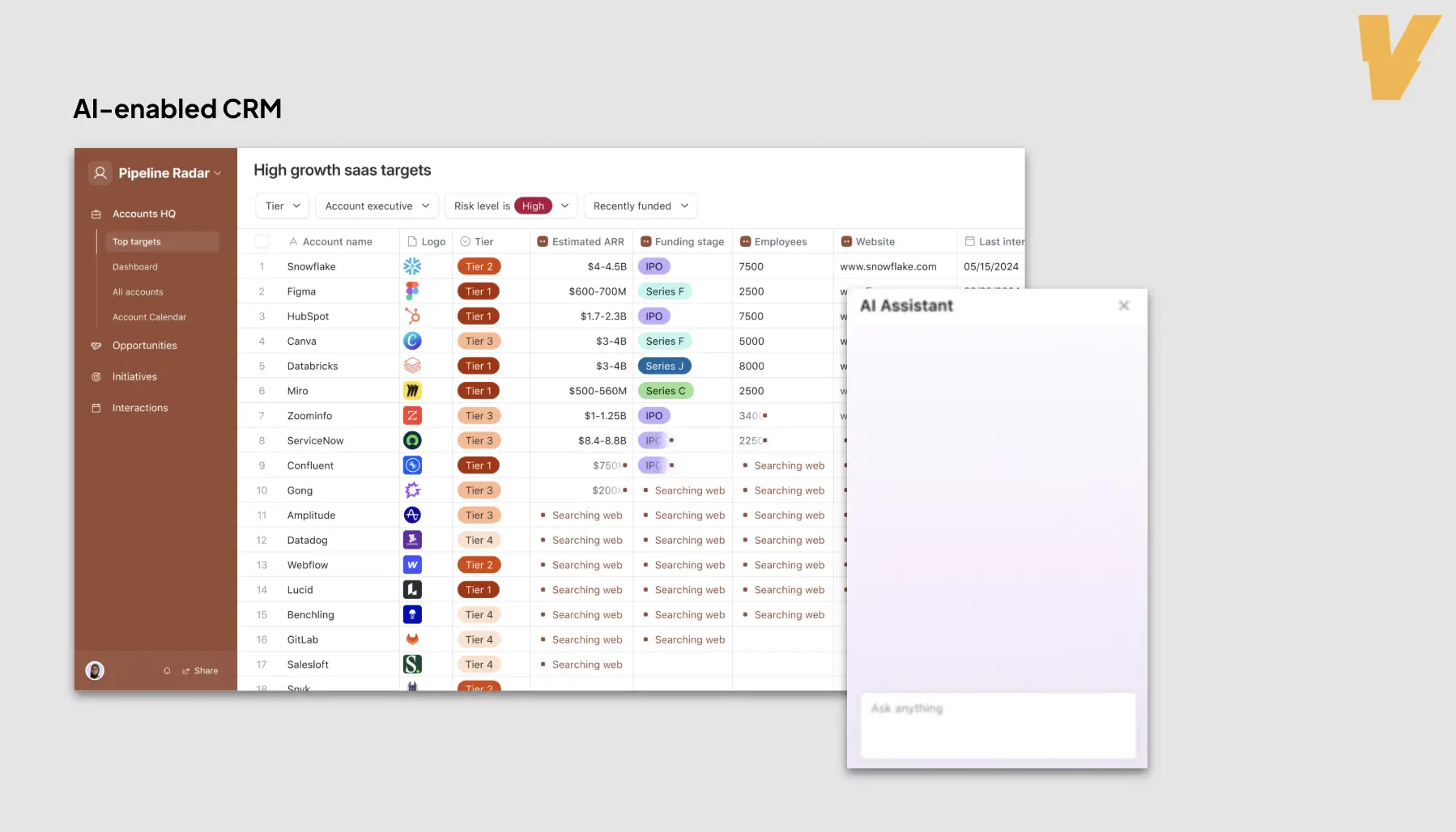1456x832 pixels.
Task: Click the Ask anything input field
Action: tap(997, 725)
